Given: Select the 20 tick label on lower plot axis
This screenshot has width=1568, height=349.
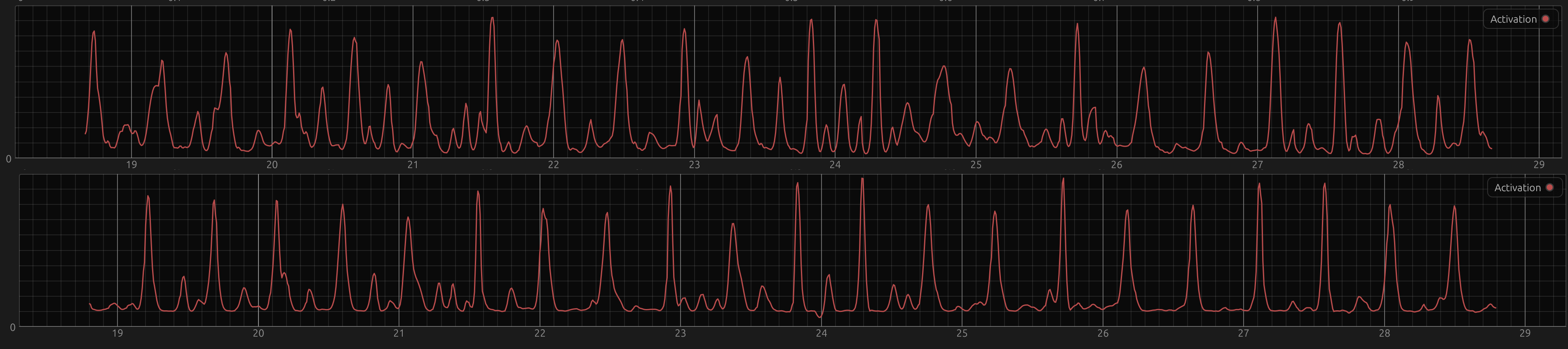Looking at the screenshot, I should [x=259, y=333].
